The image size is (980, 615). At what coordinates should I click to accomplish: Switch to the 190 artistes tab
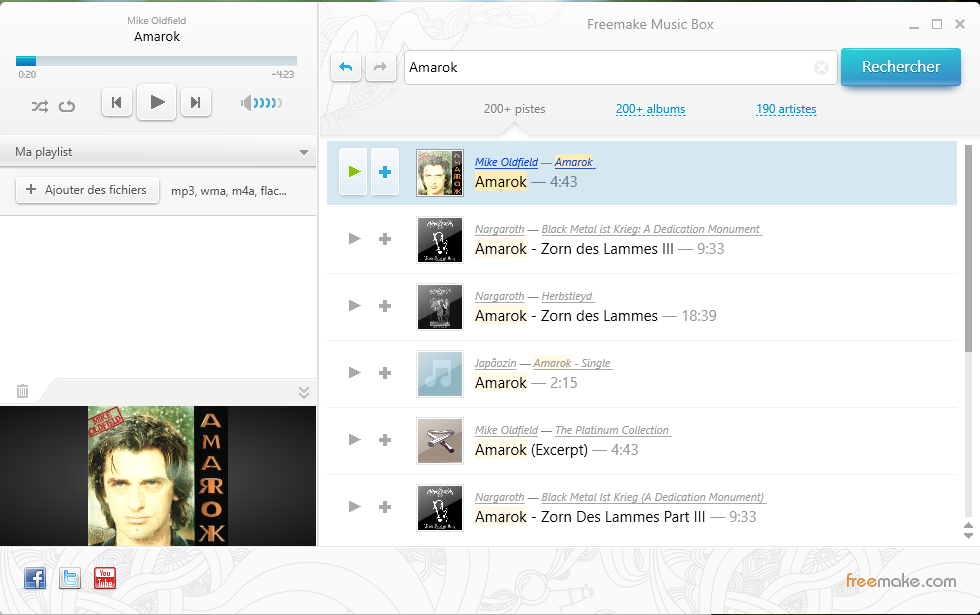[x=786, y=109]
